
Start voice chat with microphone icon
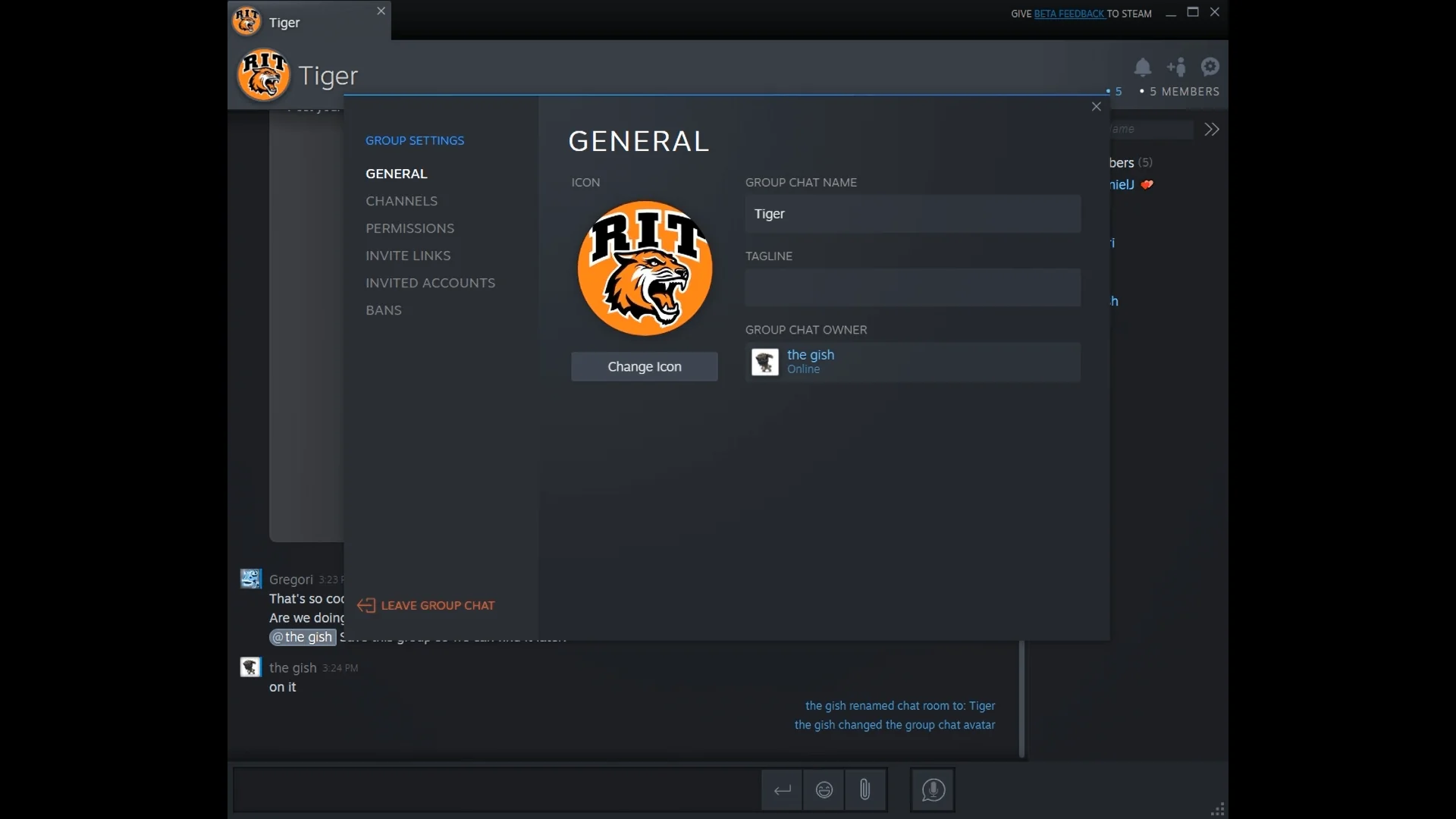click(933, 790)
